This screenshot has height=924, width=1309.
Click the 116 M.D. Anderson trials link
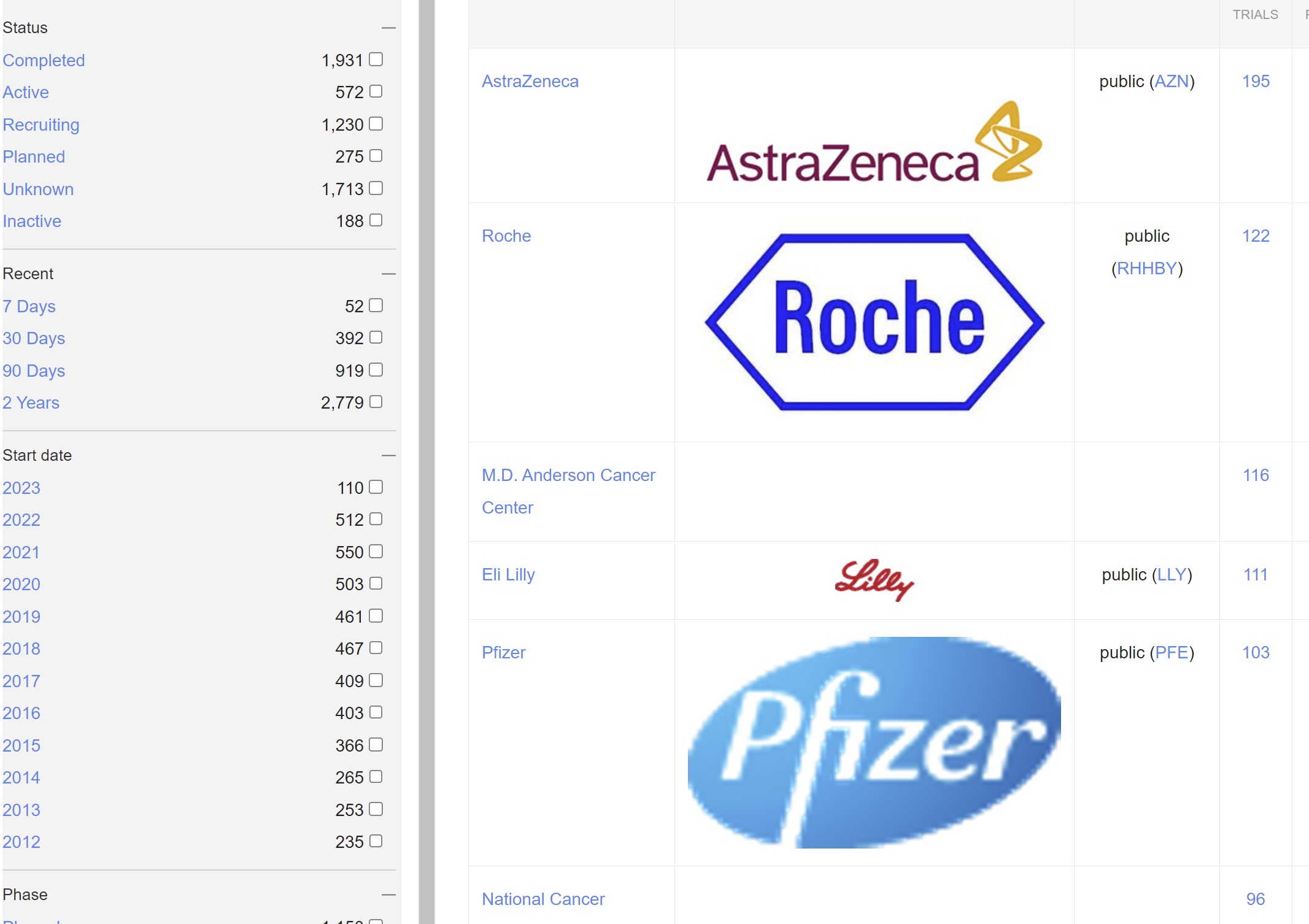tap(1255, 474)
